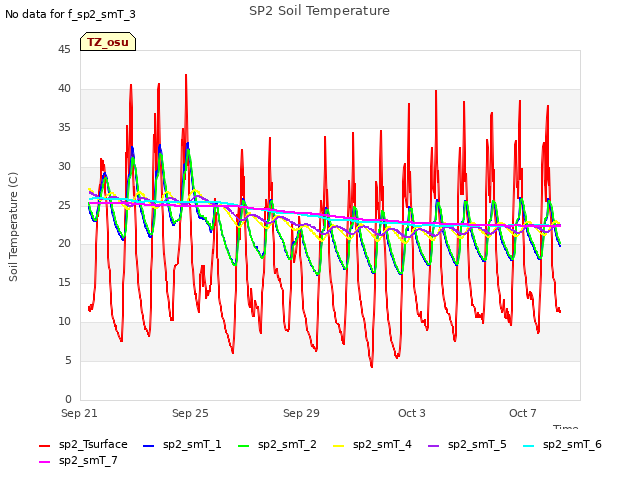This screenshot has height=480, width=640.
Task: Click the TZ_osu annotation label
Action: (x=108, y=42)
